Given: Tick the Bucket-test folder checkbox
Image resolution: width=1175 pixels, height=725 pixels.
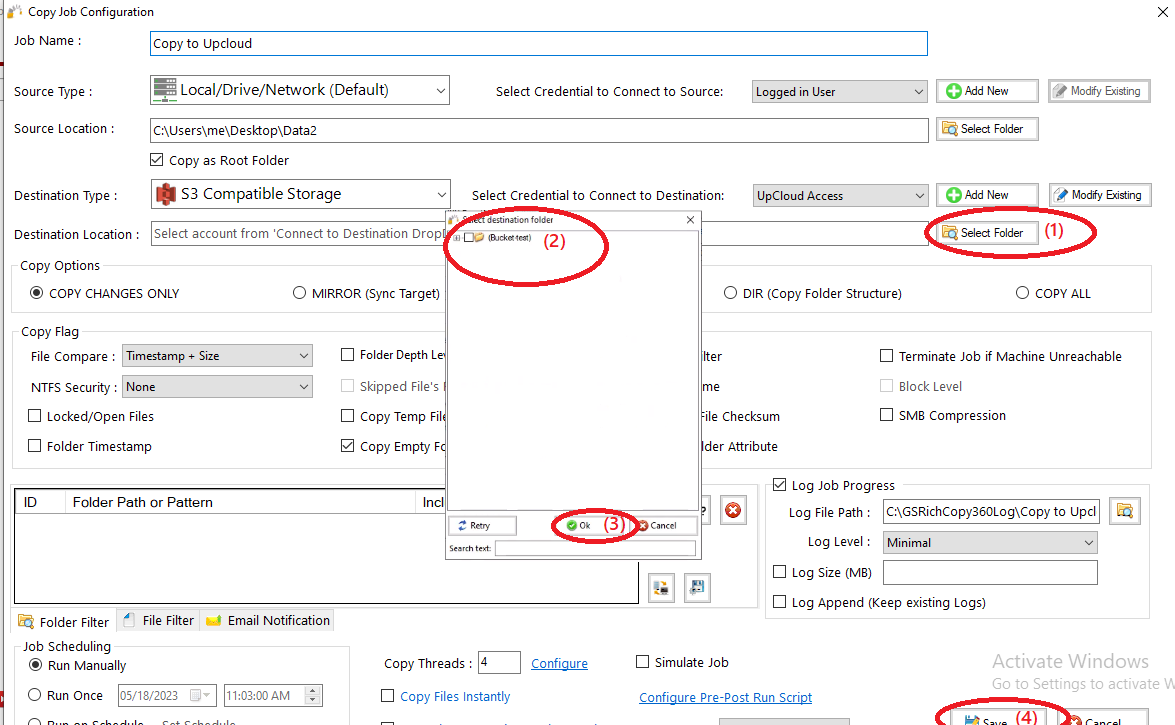Looking at the screenshot, I should point(468,238).
